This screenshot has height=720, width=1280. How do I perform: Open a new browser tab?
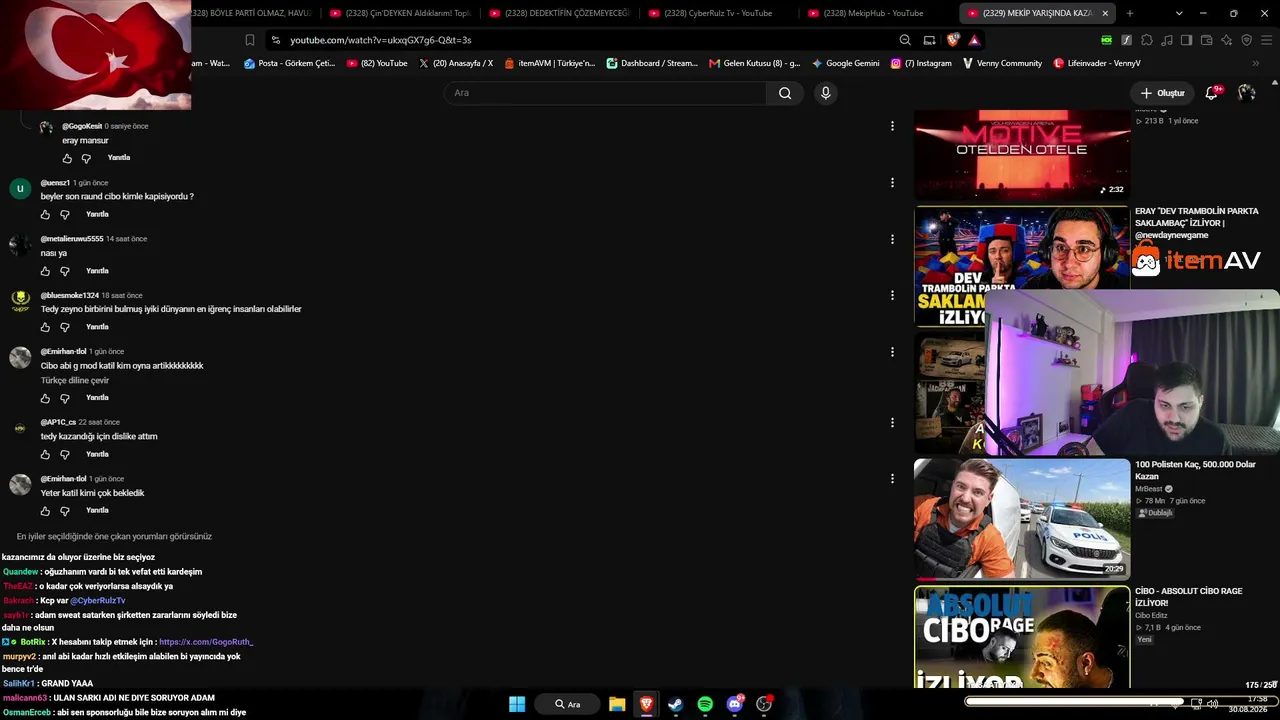(1129, 13)
